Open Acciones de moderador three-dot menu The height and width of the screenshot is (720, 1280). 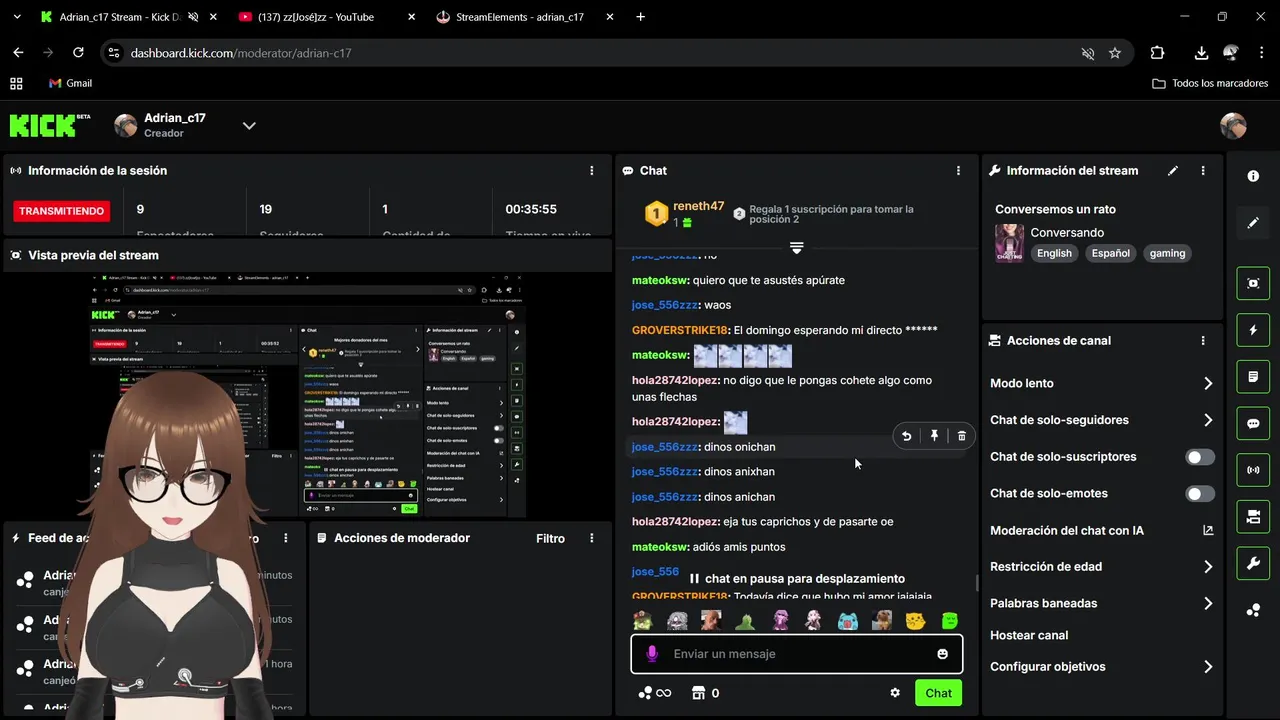[592, 538]
